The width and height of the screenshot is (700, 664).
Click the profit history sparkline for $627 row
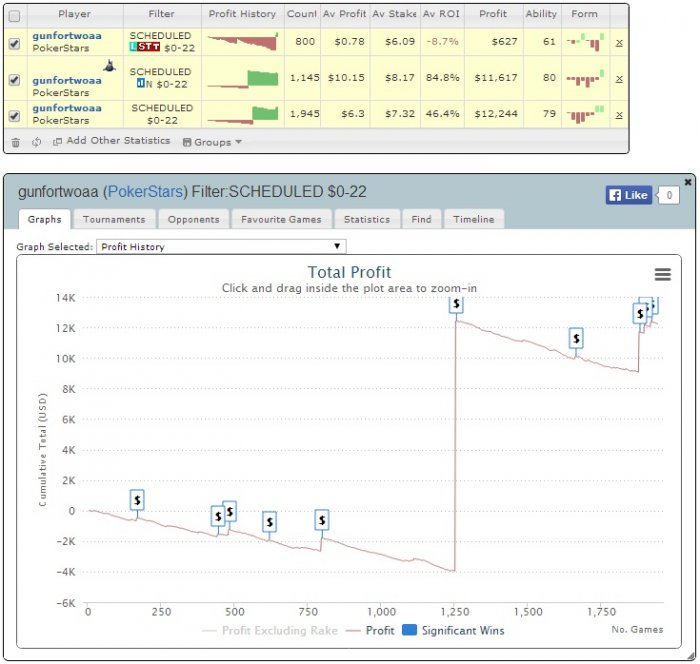243,42
